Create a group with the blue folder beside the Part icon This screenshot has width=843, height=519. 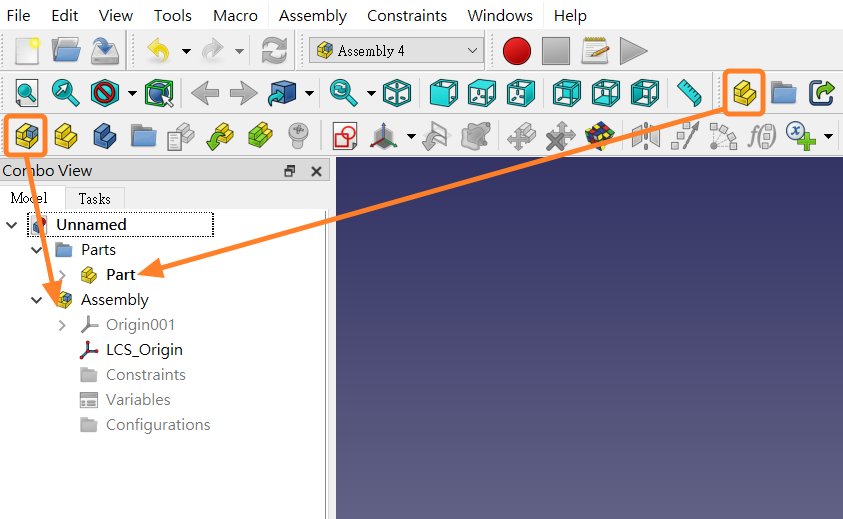(x=783, y=93)
